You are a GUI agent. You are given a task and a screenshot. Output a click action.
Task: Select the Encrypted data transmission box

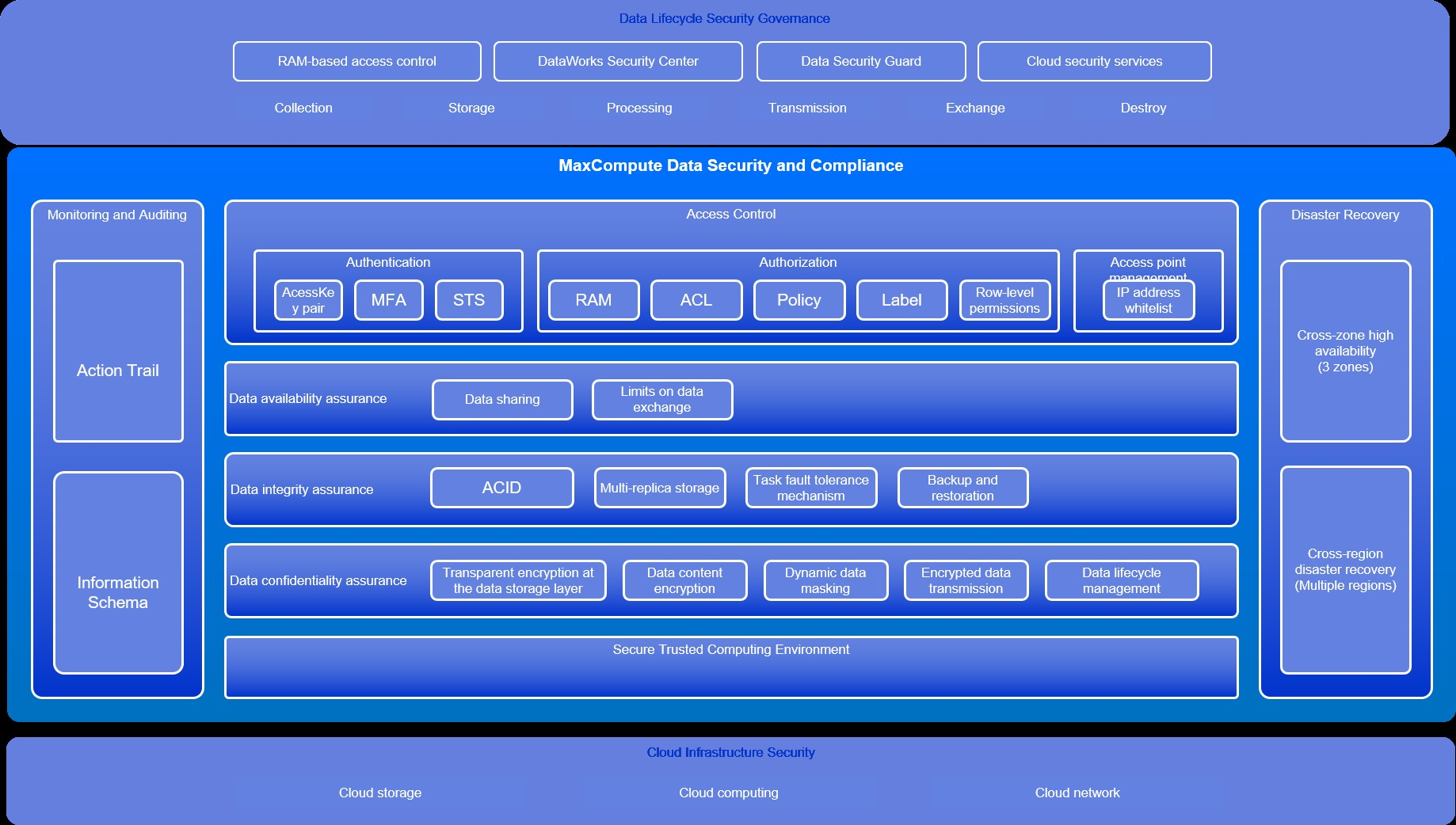(966, 580)
